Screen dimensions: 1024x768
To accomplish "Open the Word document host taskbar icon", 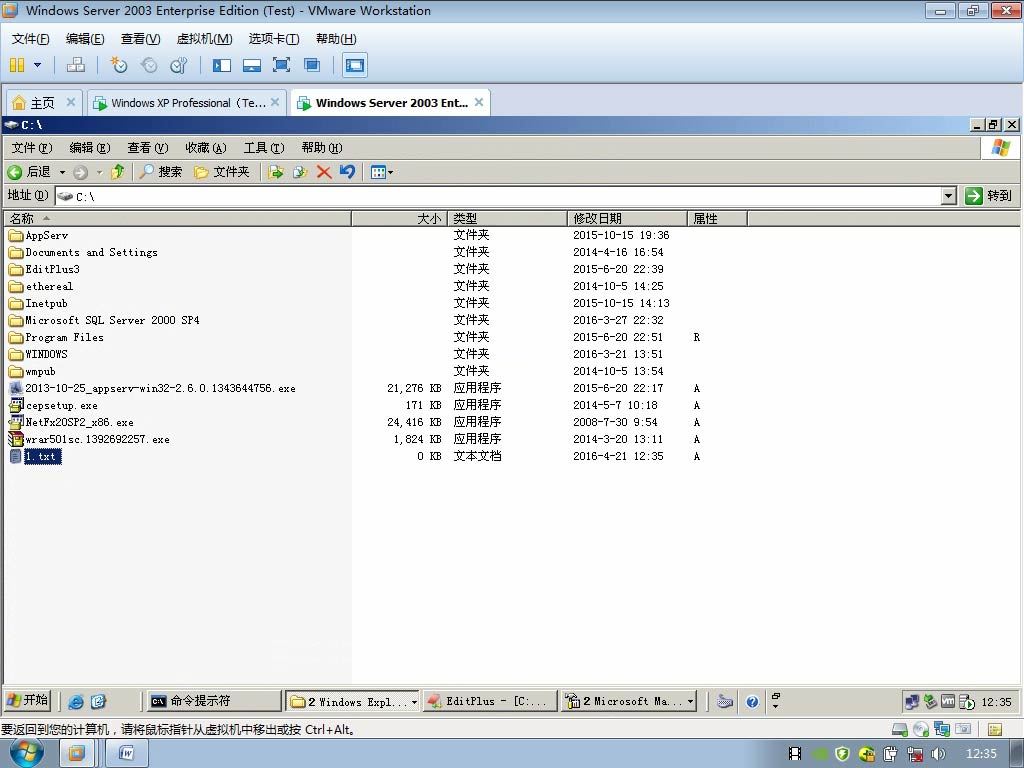I will point(127,754).
